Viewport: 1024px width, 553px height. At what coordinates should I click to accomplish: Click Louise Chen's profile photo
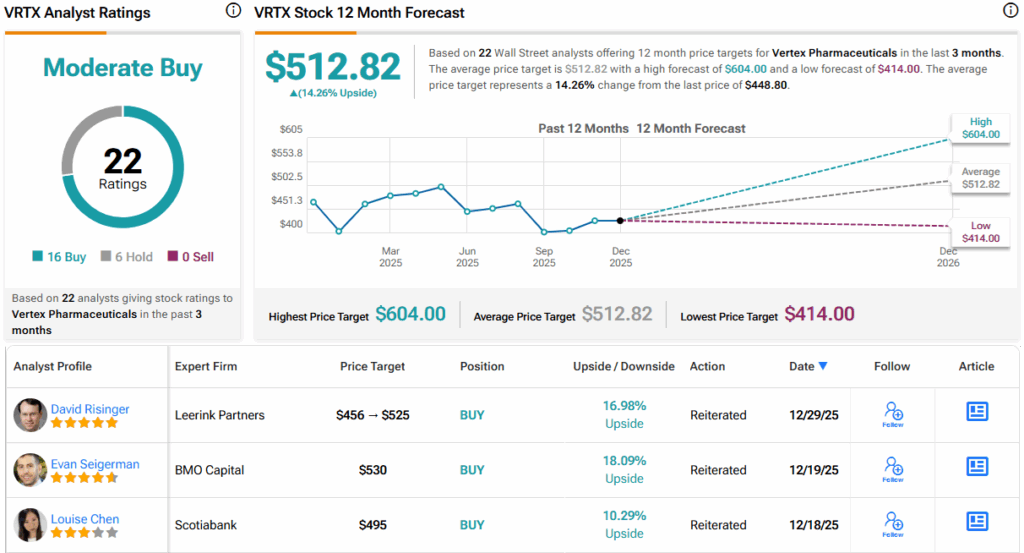click(30, 525)
